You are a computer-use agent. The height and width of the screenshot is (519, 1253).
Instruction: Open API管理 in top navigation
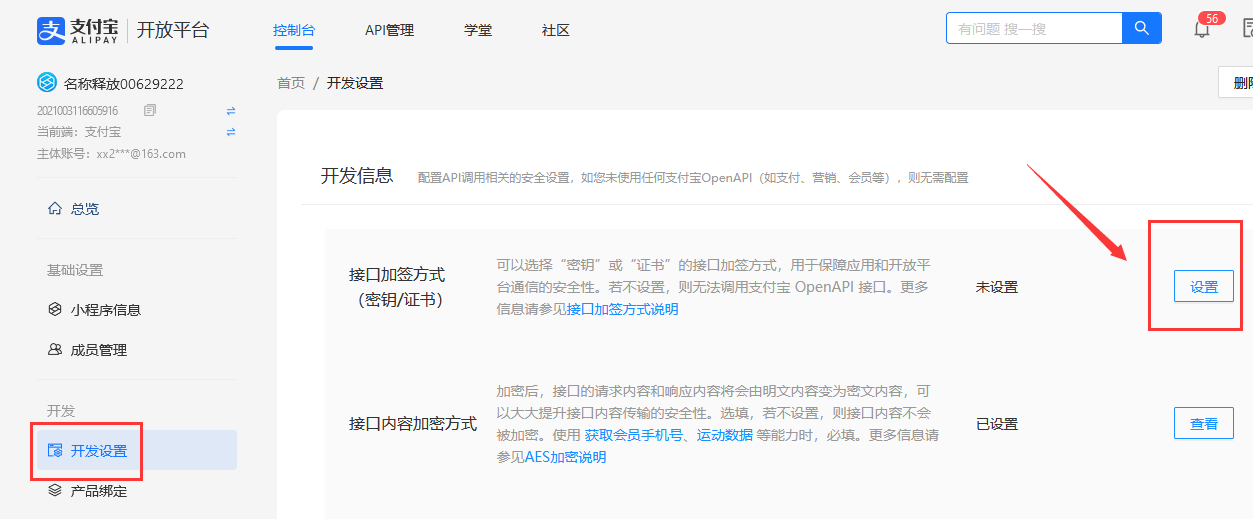tap(389, 30)
